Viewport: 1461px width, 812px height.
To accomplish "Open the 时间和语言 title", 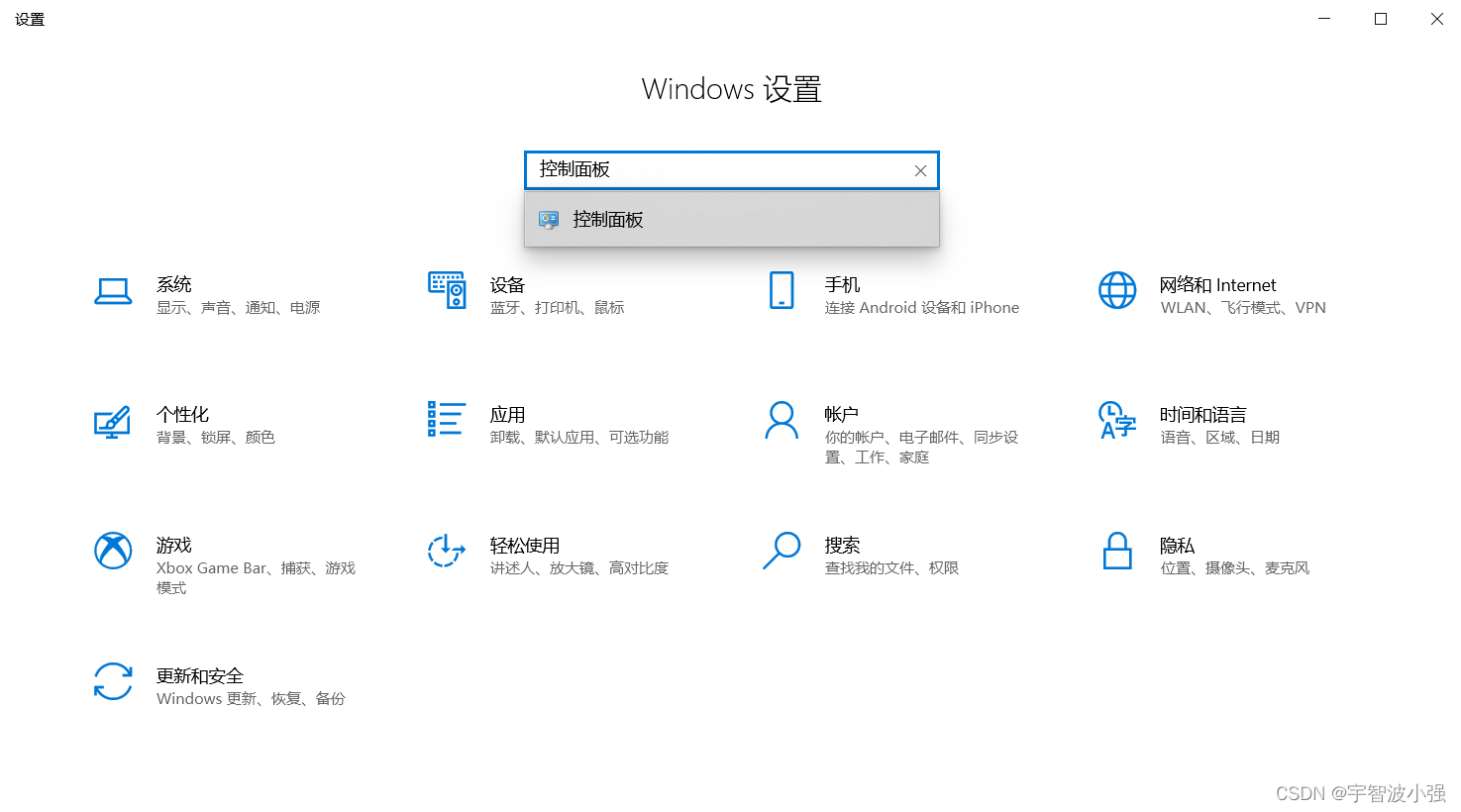I will tap(1203, 415).
